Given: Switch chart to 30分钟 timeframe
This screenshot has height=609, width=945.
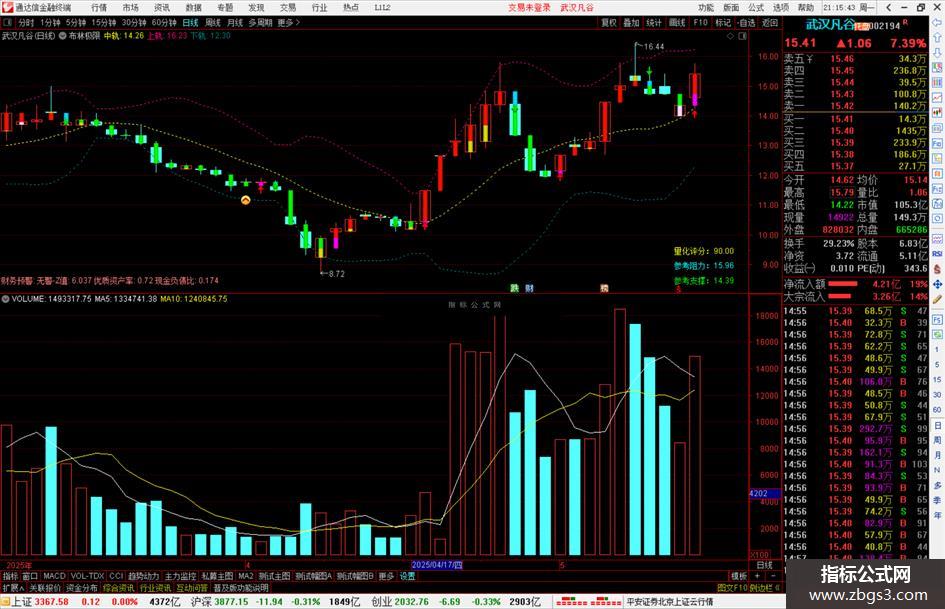Looking at the screenshot, I should coord(134,23).
